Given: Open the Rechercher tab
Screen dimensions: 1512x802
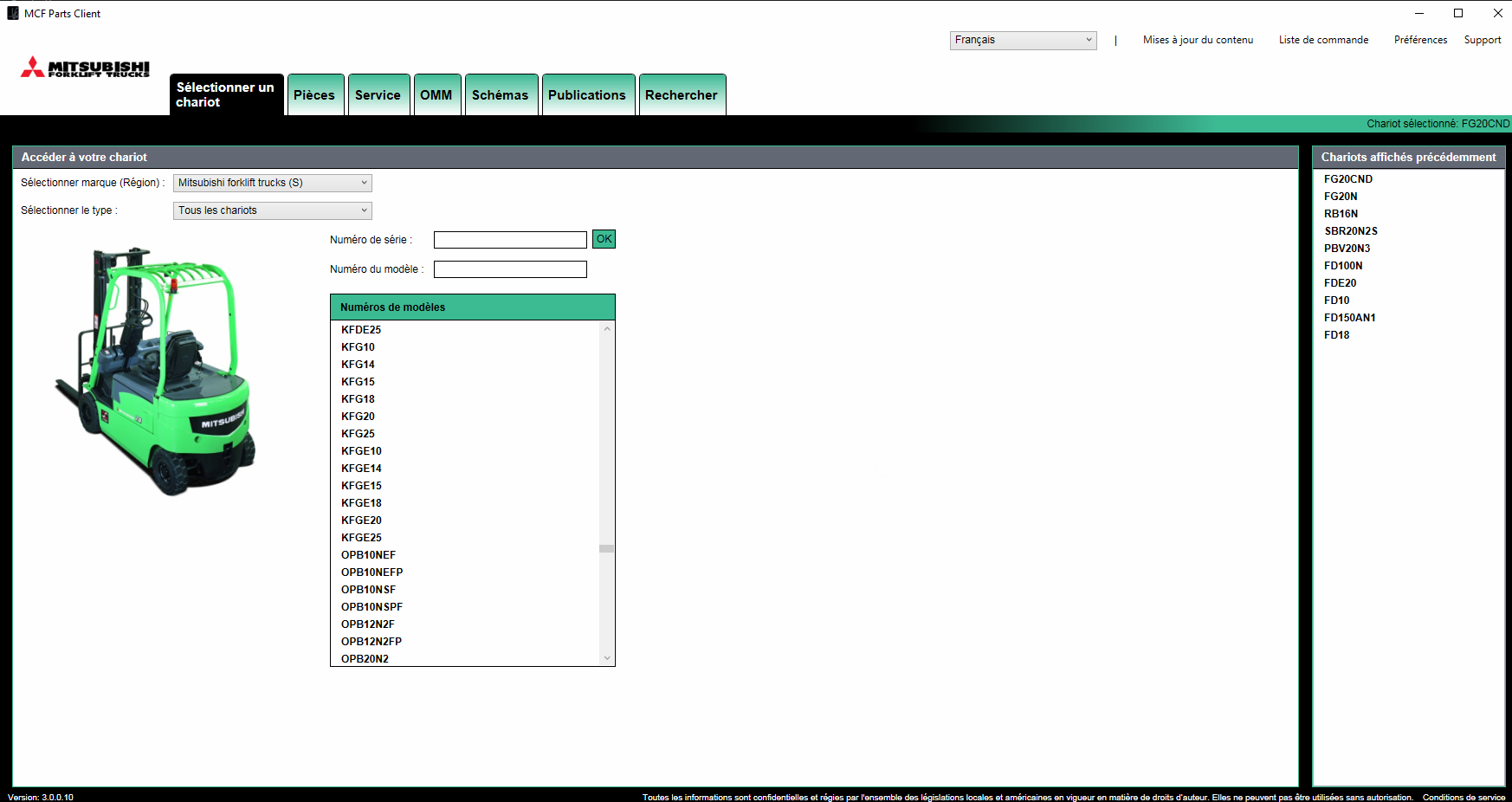Looking at the screenshot, I should click(682, 95).
